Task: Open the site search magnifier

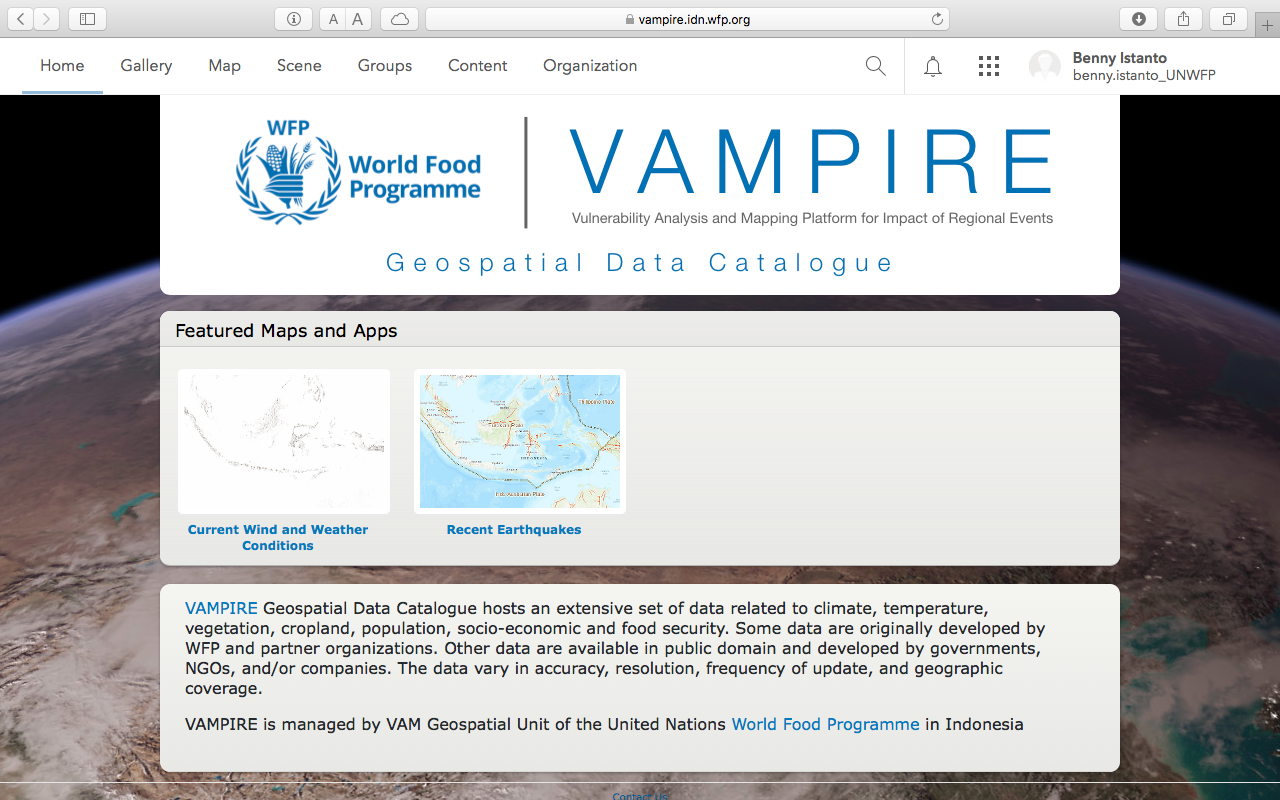Action: pos(875,66)
